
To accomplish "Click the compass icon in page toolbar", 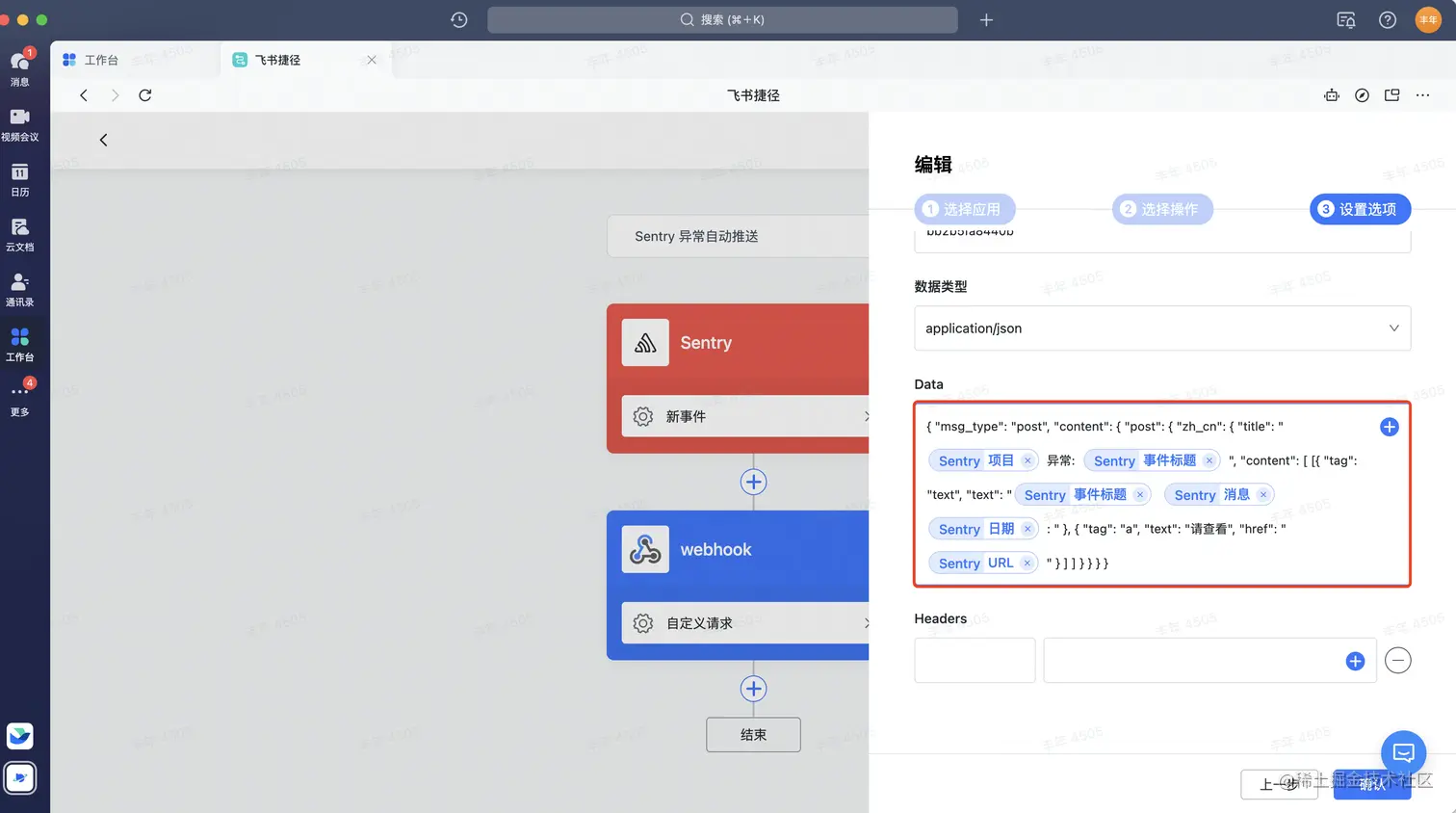I will 1362,95.
